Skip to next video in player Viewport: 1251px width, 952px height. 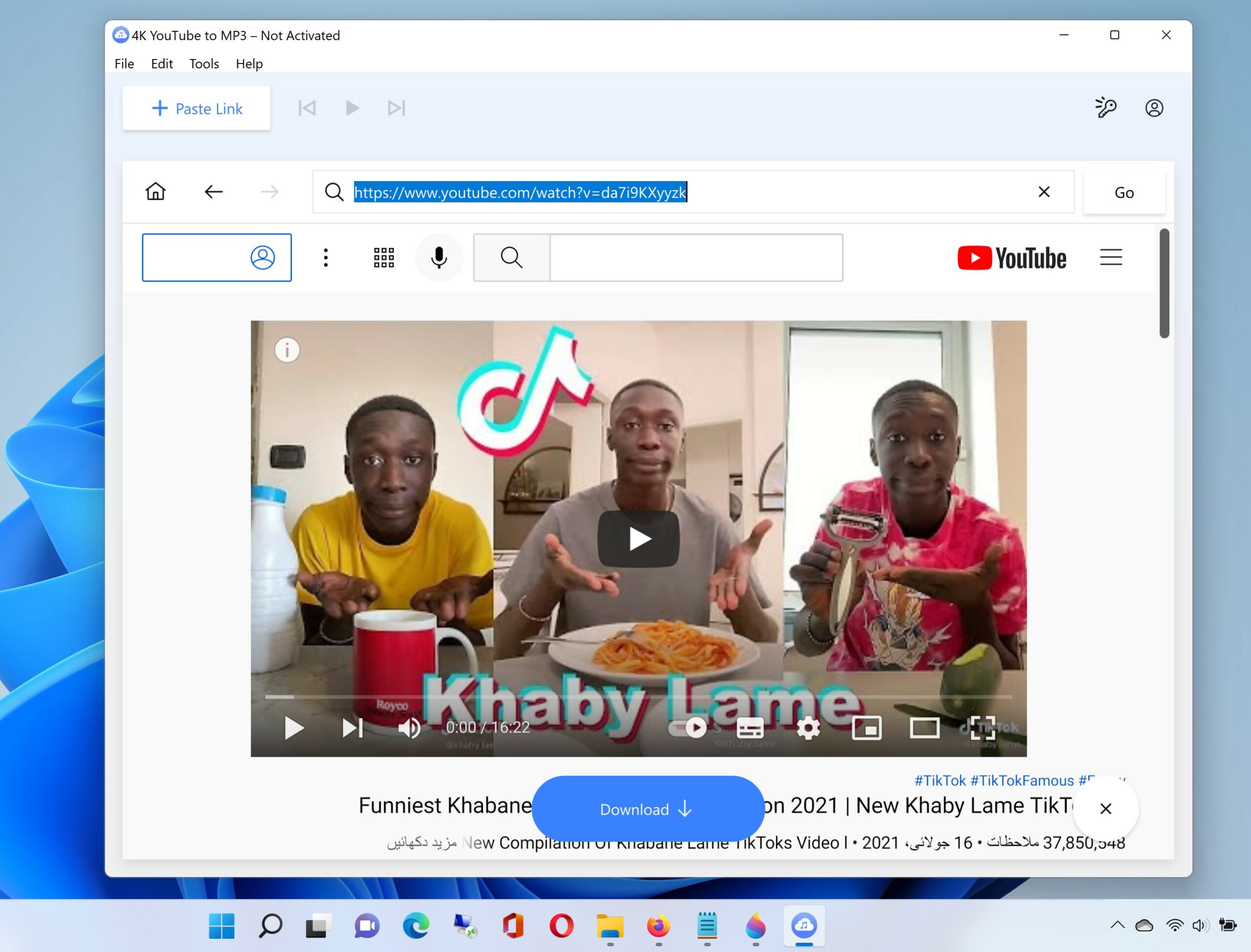point(352,728)
